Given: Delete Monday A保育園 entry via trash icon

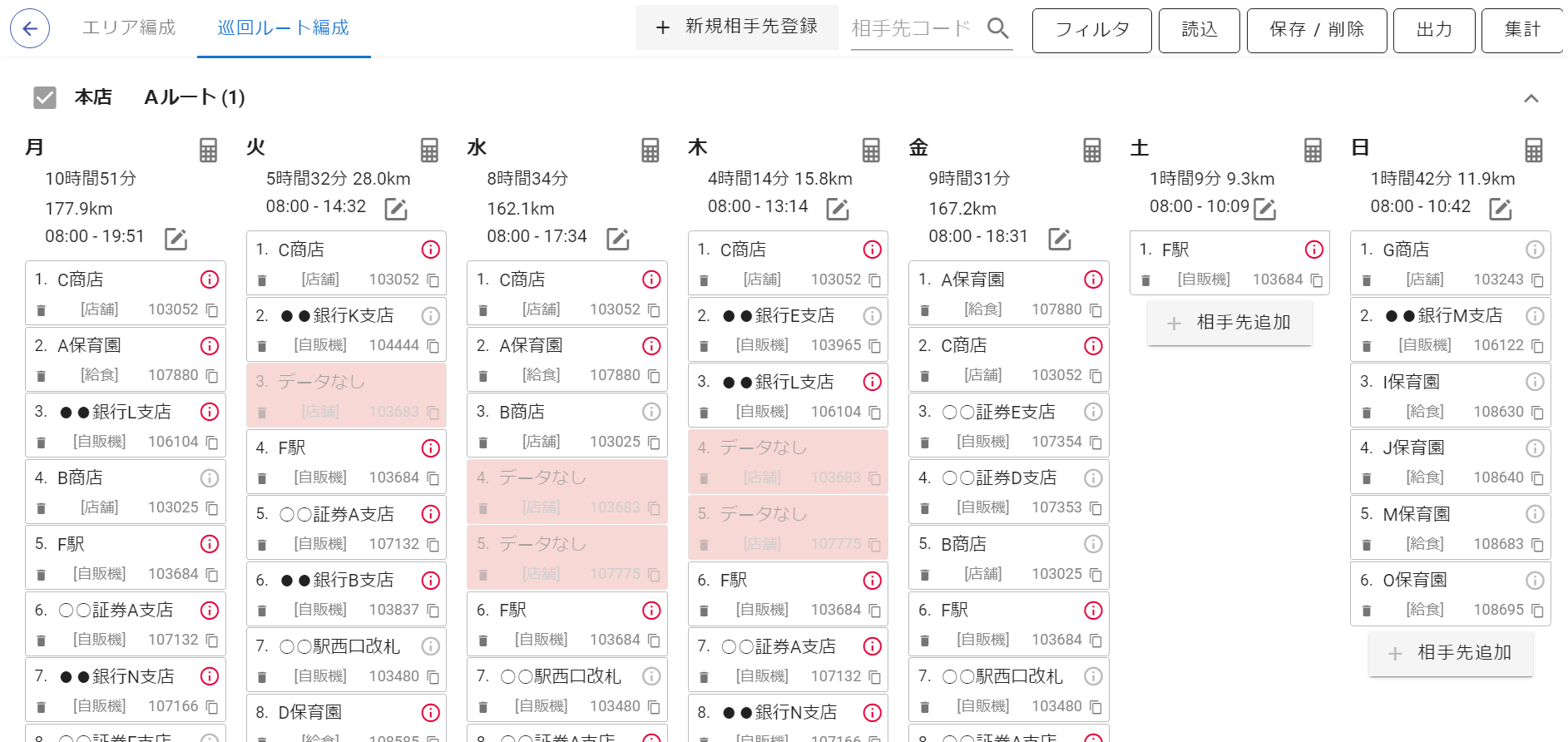Looking at the screenshot, I should click(x=41, y=376).
